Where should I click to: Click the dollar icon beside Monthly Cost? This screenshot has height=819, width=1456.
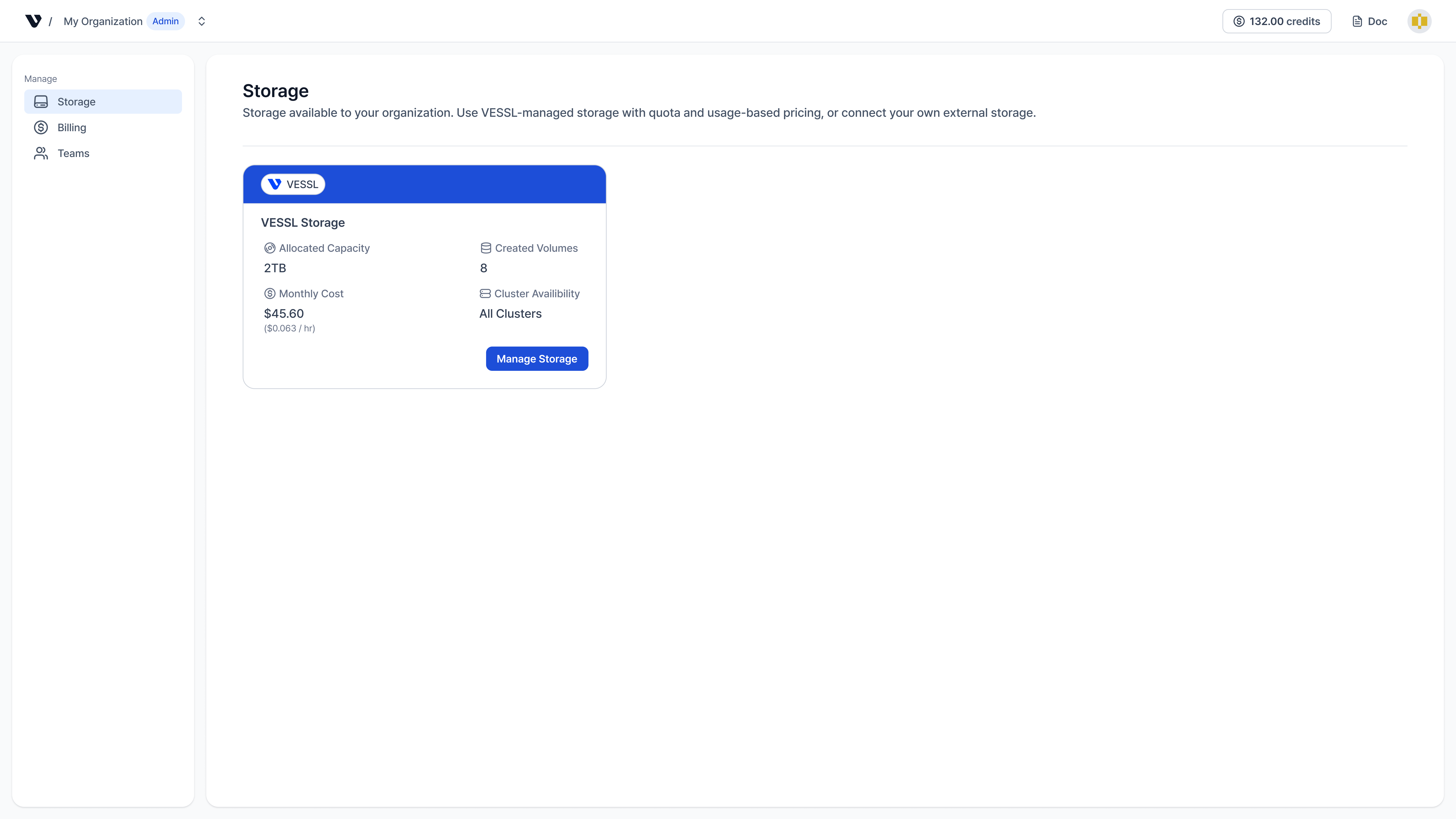click(x=270, y=293)
